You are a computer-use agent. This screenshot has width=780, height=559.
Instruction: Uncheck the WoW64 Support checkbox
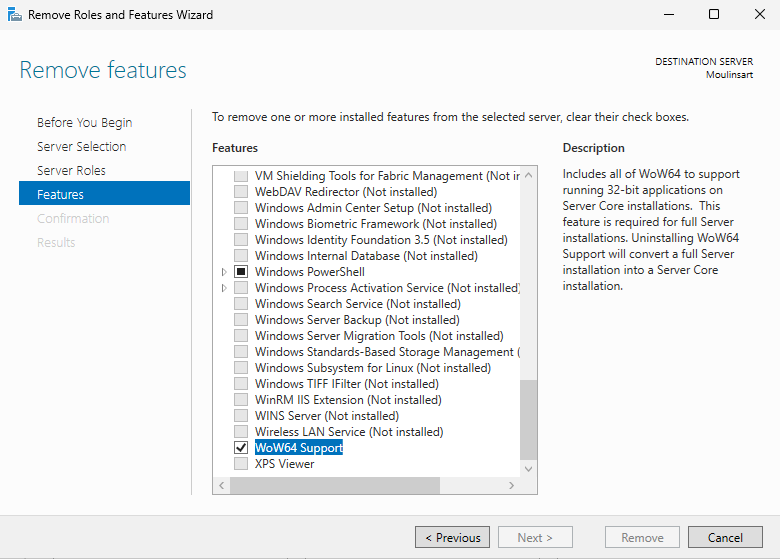point(240,448)
